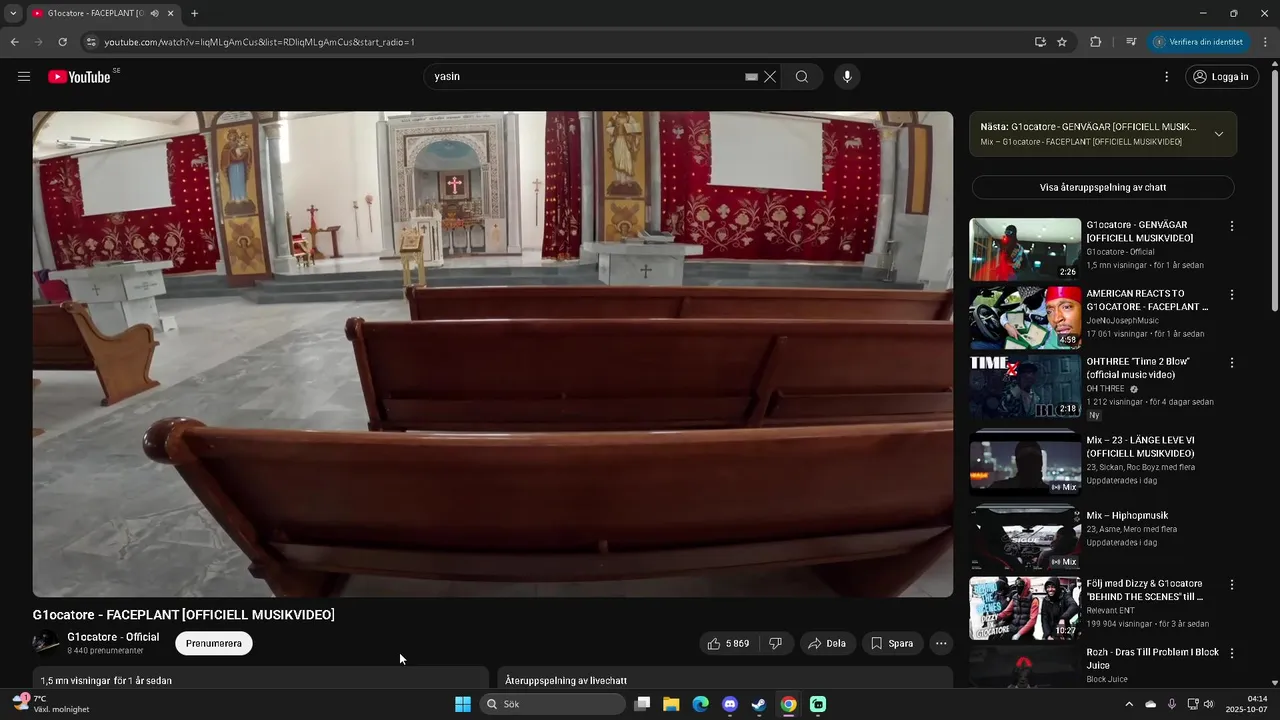Click description 1,5 mn visningar box
The width and height of the screenshot is (1280, 720).
[261, 679]
